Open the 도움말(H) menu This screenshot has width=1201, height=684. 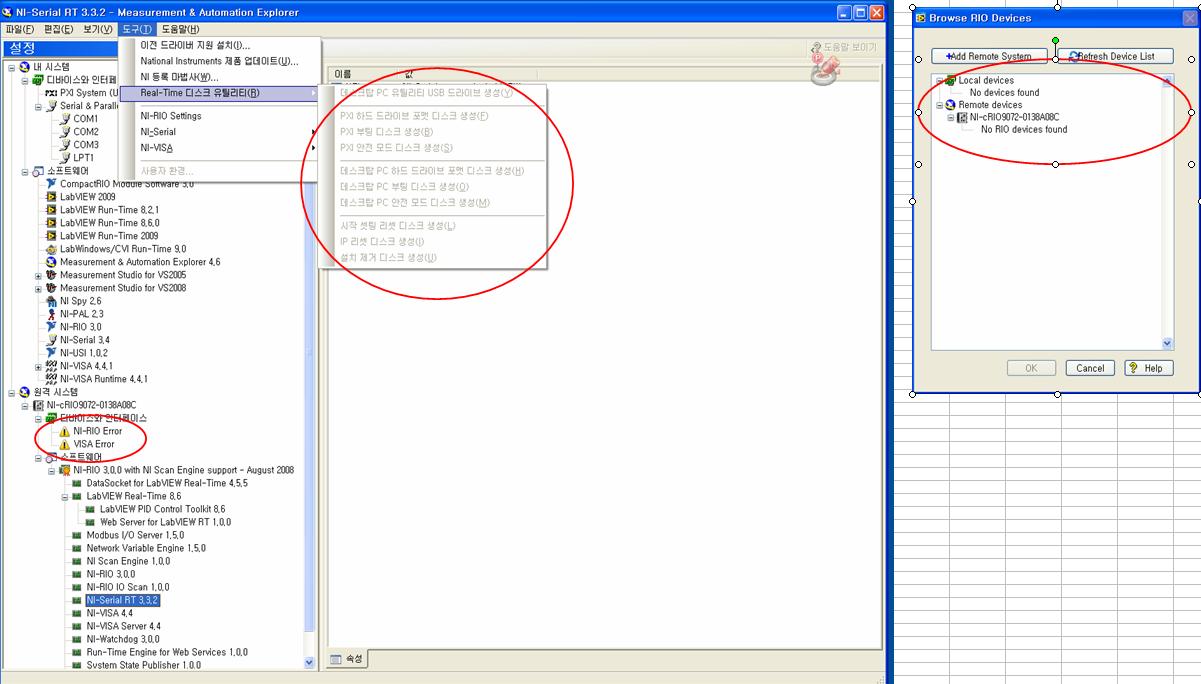pyautogui.click(x=182, y=29)
